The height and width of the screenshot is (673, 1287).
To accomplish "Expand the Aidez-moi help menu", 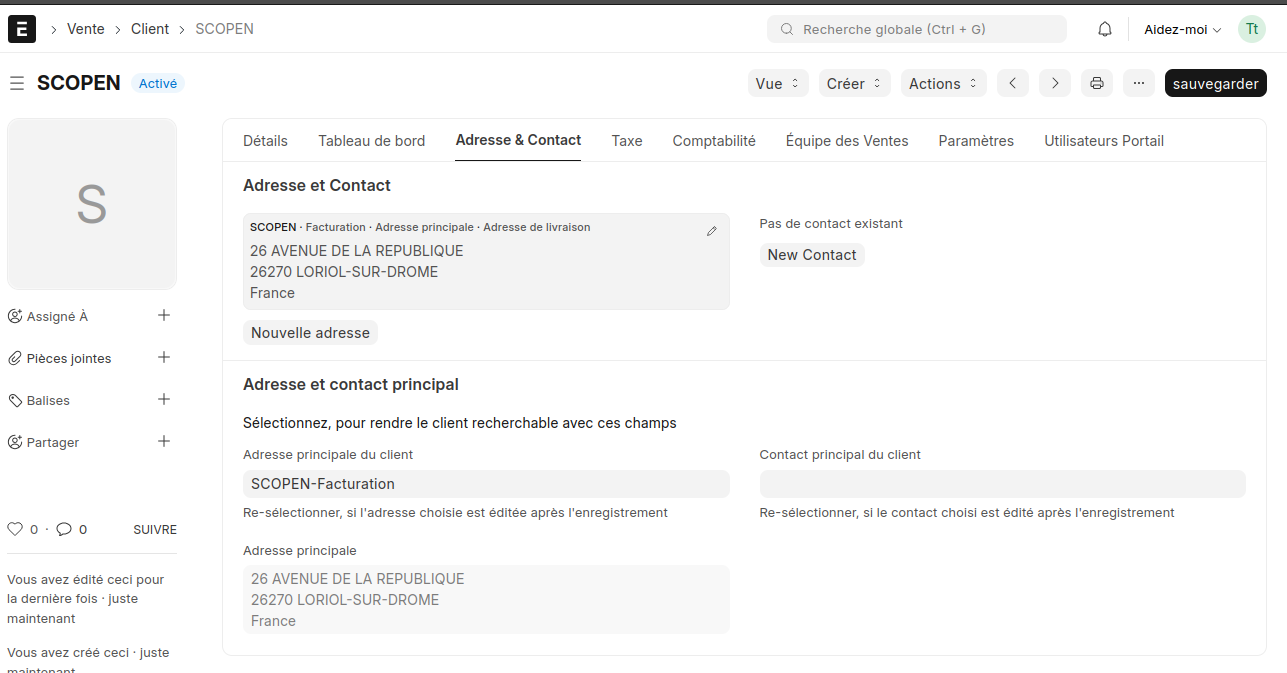I will coord(1183,30).
